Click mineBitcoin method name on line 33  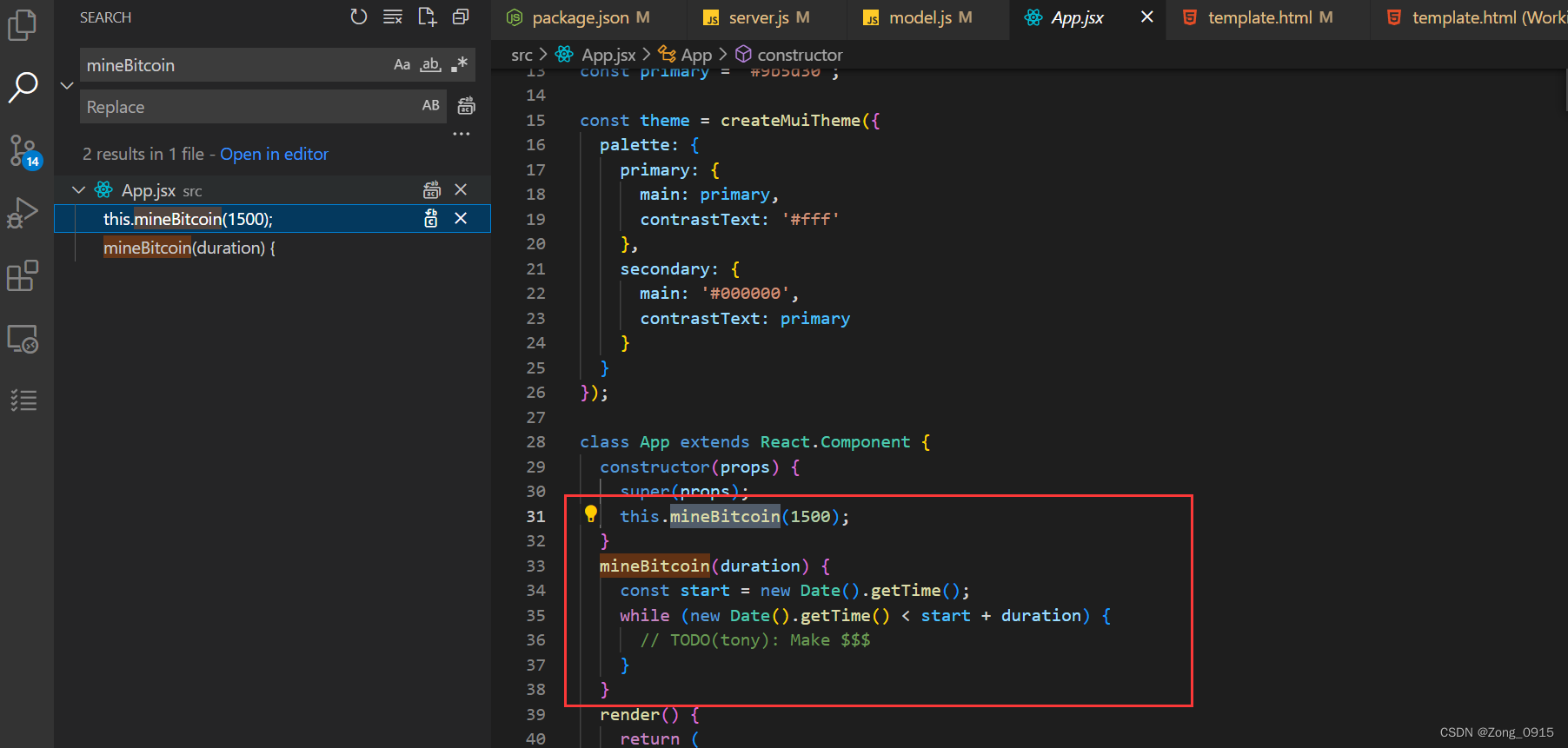(x=654, y=566)
